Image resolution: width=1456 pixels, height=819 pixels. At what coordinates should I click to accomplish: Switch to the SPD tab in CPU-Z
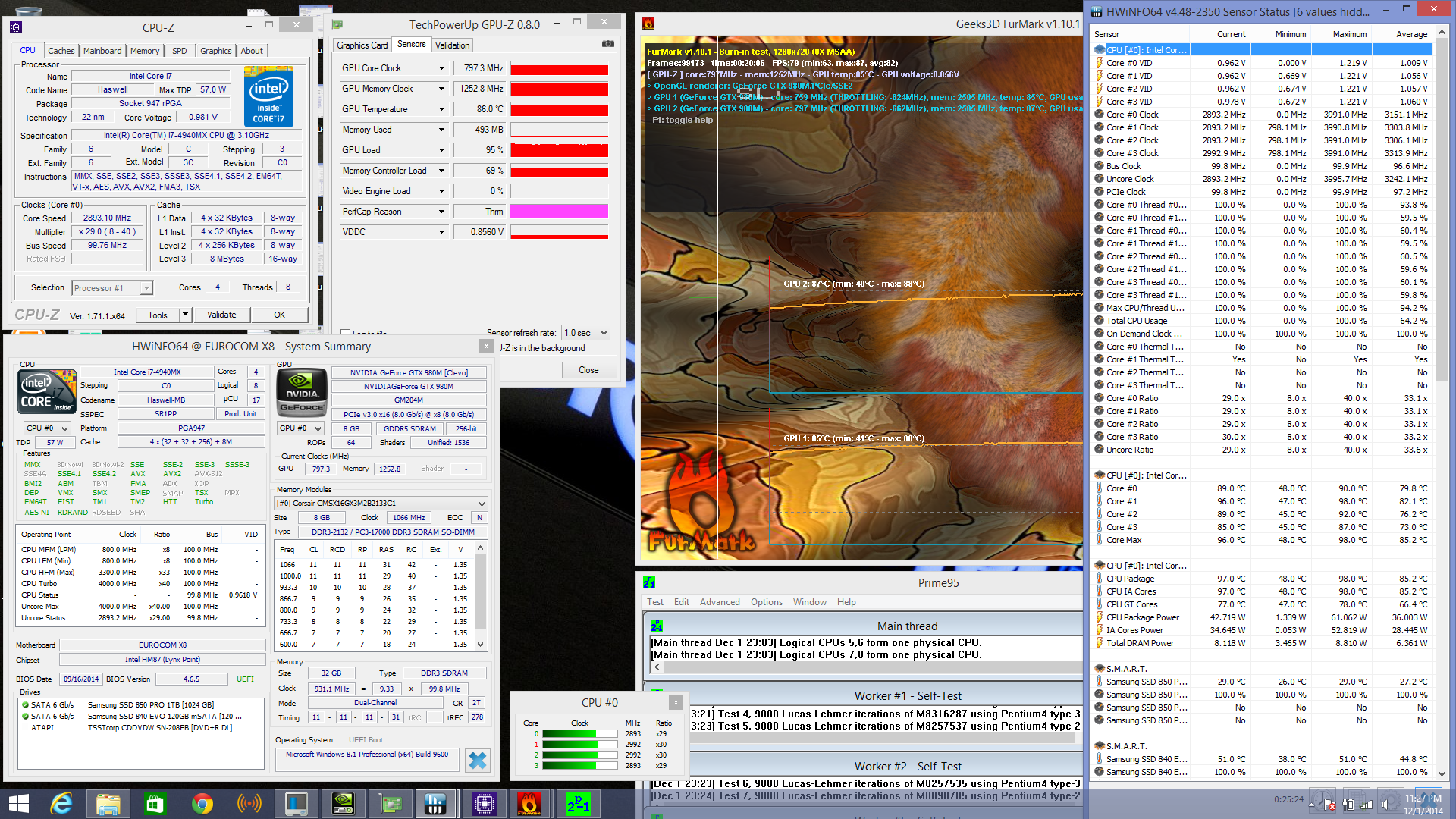pos(179,51)
